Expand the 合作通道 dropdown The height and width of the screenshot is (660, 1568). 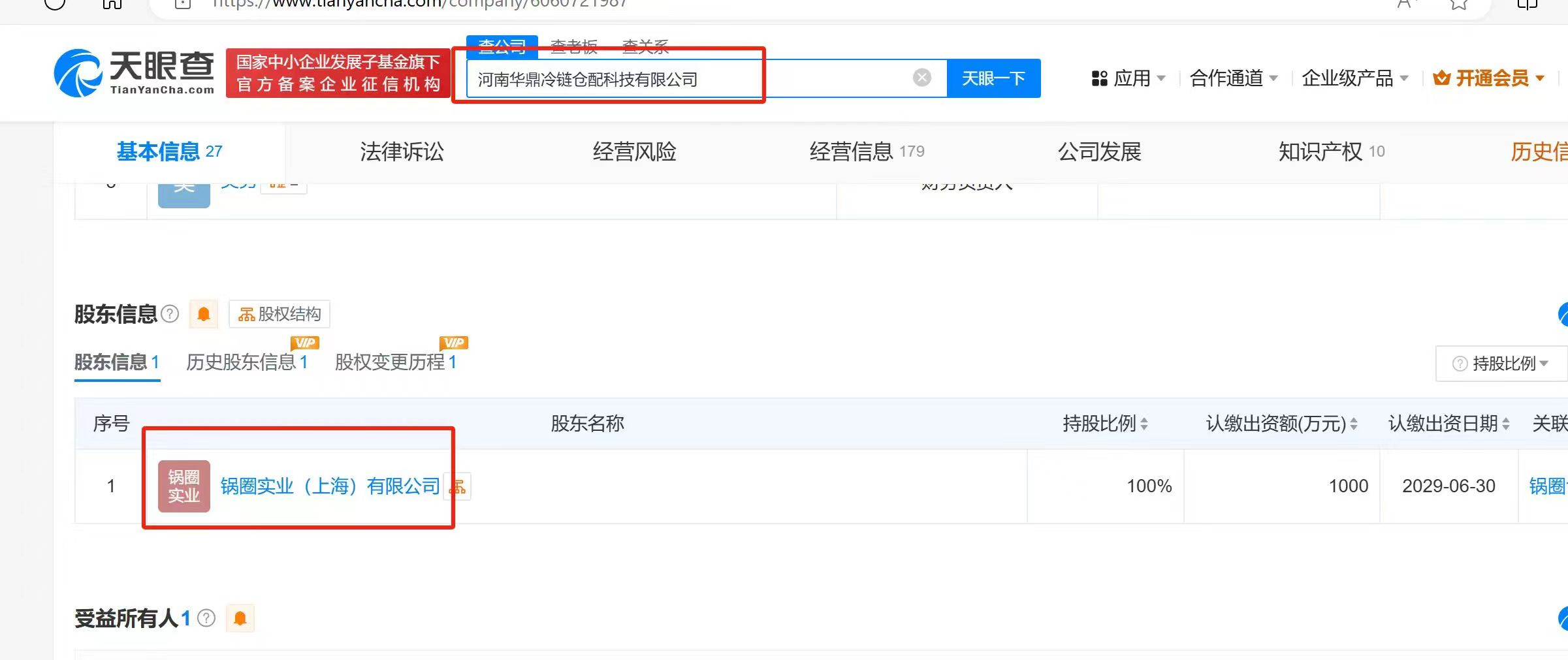coord(1233,78)
